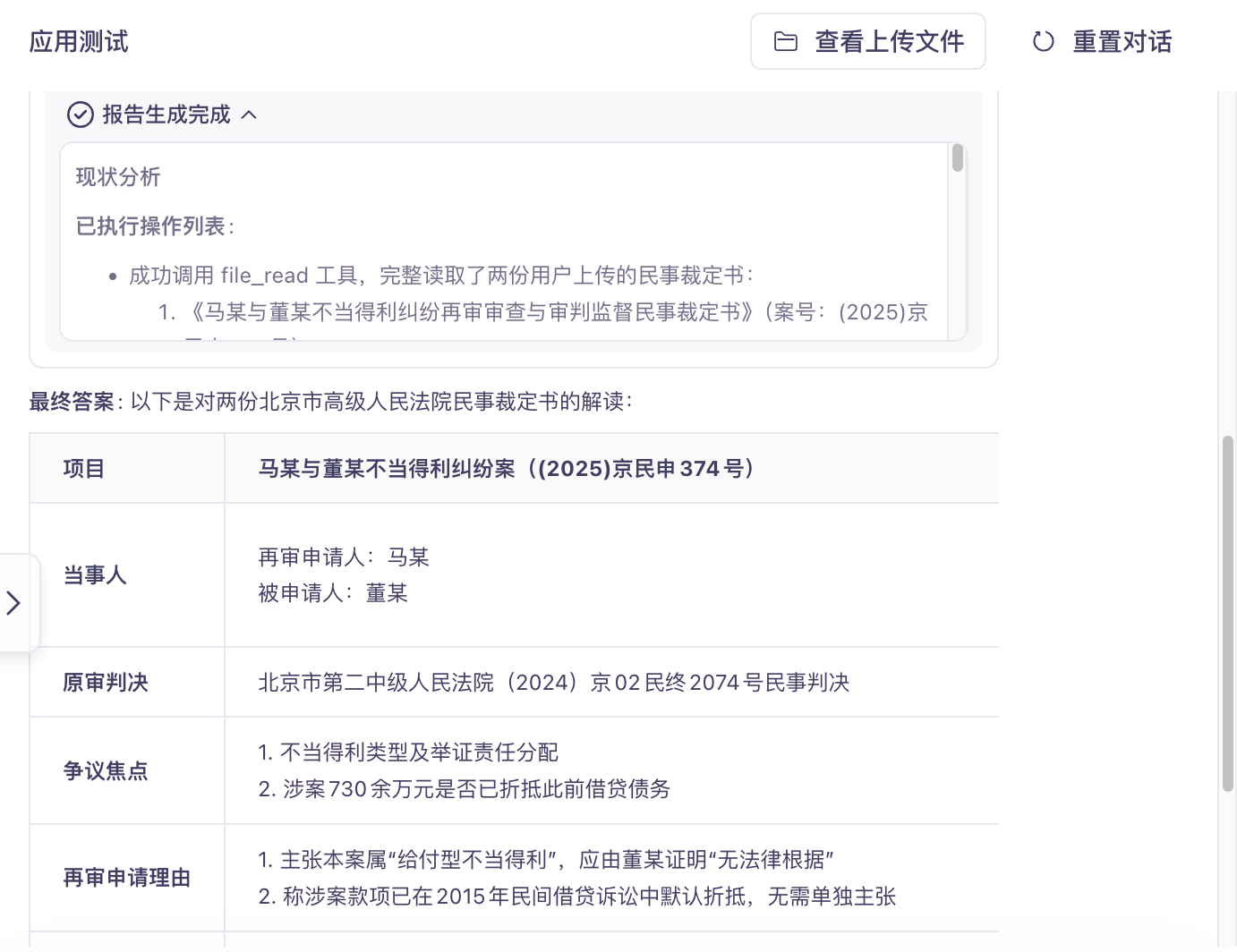
Task: Click the 再审申请人：马某 text
Action: coord(345,557)
